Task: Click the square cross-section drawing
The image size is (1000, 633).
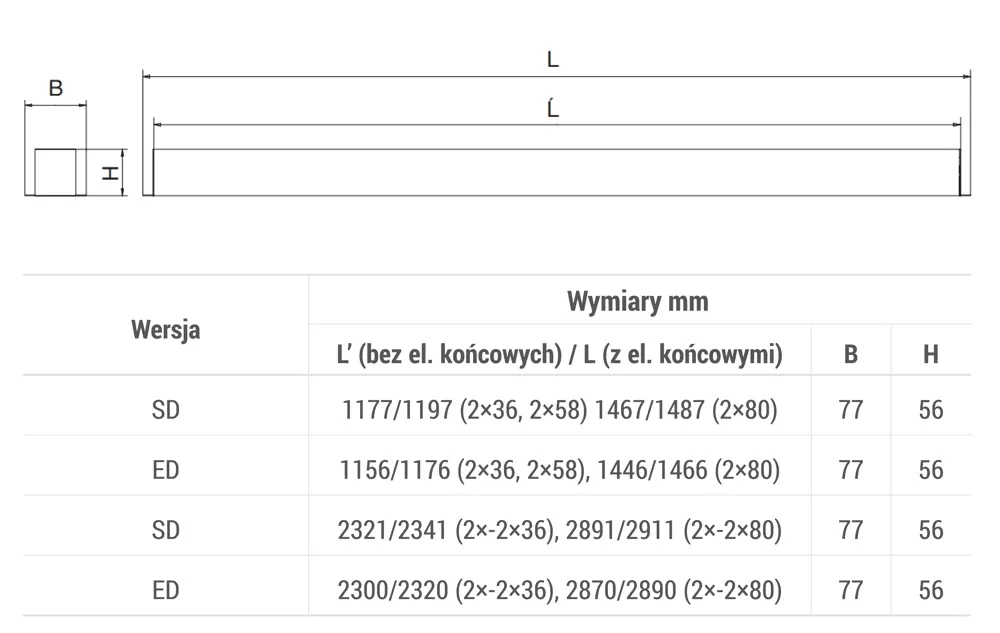Action: pos(55,172)
